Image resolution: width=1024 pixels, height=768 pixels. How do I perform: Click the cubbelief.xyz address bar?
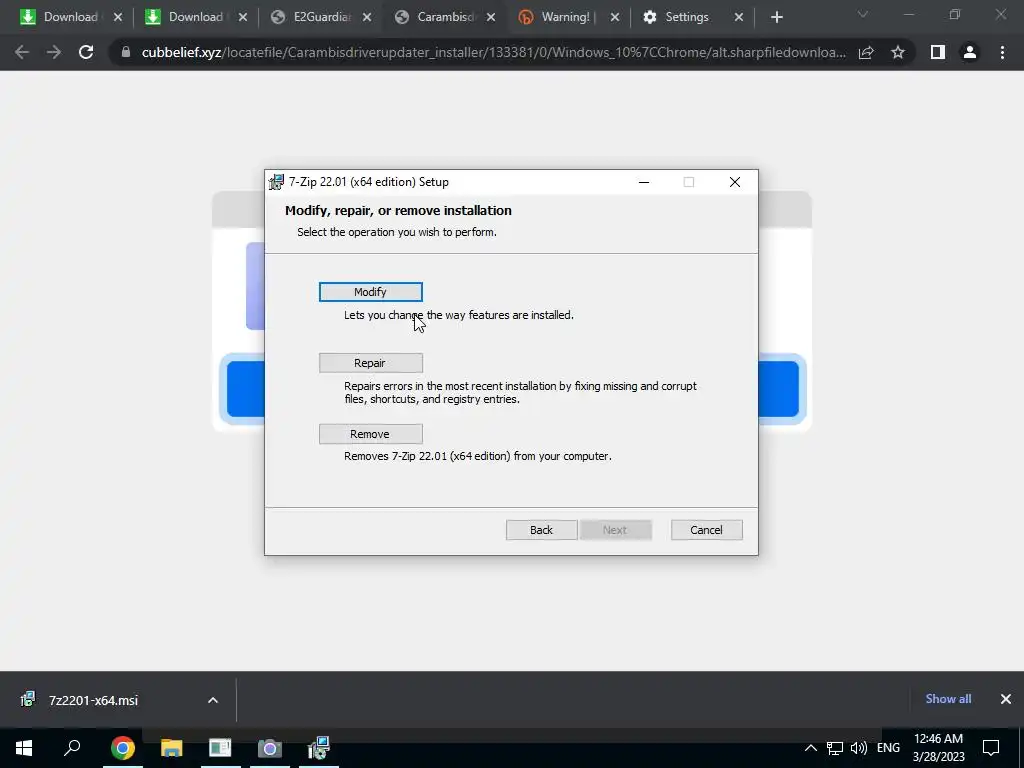coord(493,52)
